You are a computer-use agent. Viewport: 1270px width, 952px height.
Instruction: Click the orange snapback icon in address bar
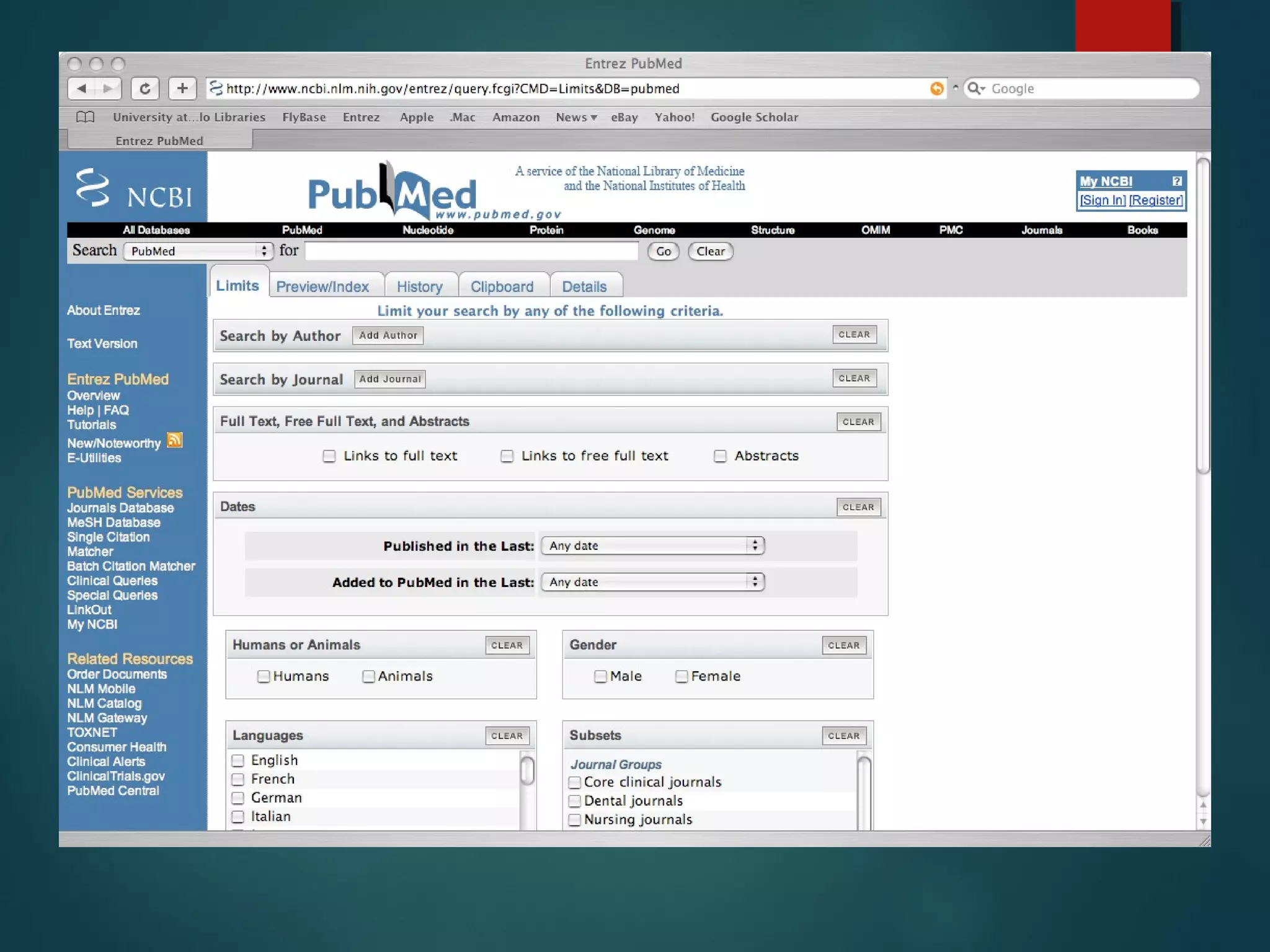[x=936, y=89]
